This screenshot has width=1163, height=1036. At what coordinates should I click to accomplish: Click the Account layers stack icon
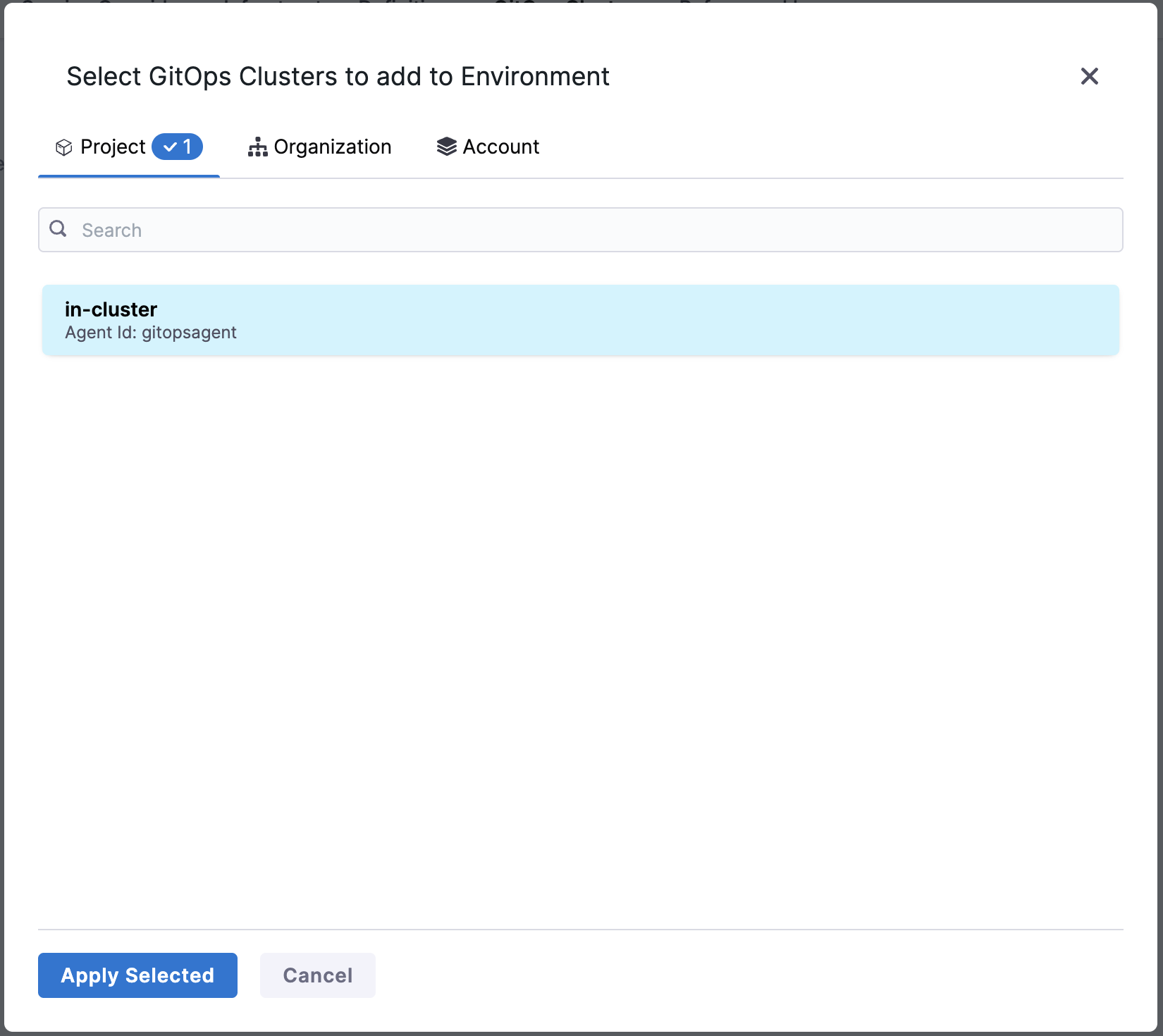pyautogui.click(x=446, y=147)
